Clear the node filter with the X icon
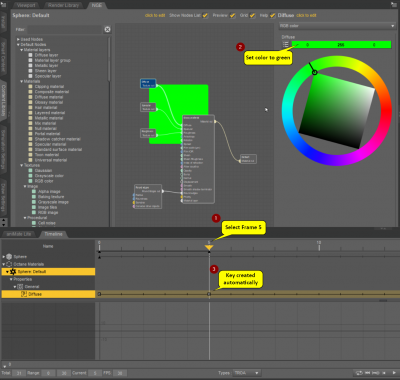Viewport: 400px width, 380px height. click(x=107, y=30)
